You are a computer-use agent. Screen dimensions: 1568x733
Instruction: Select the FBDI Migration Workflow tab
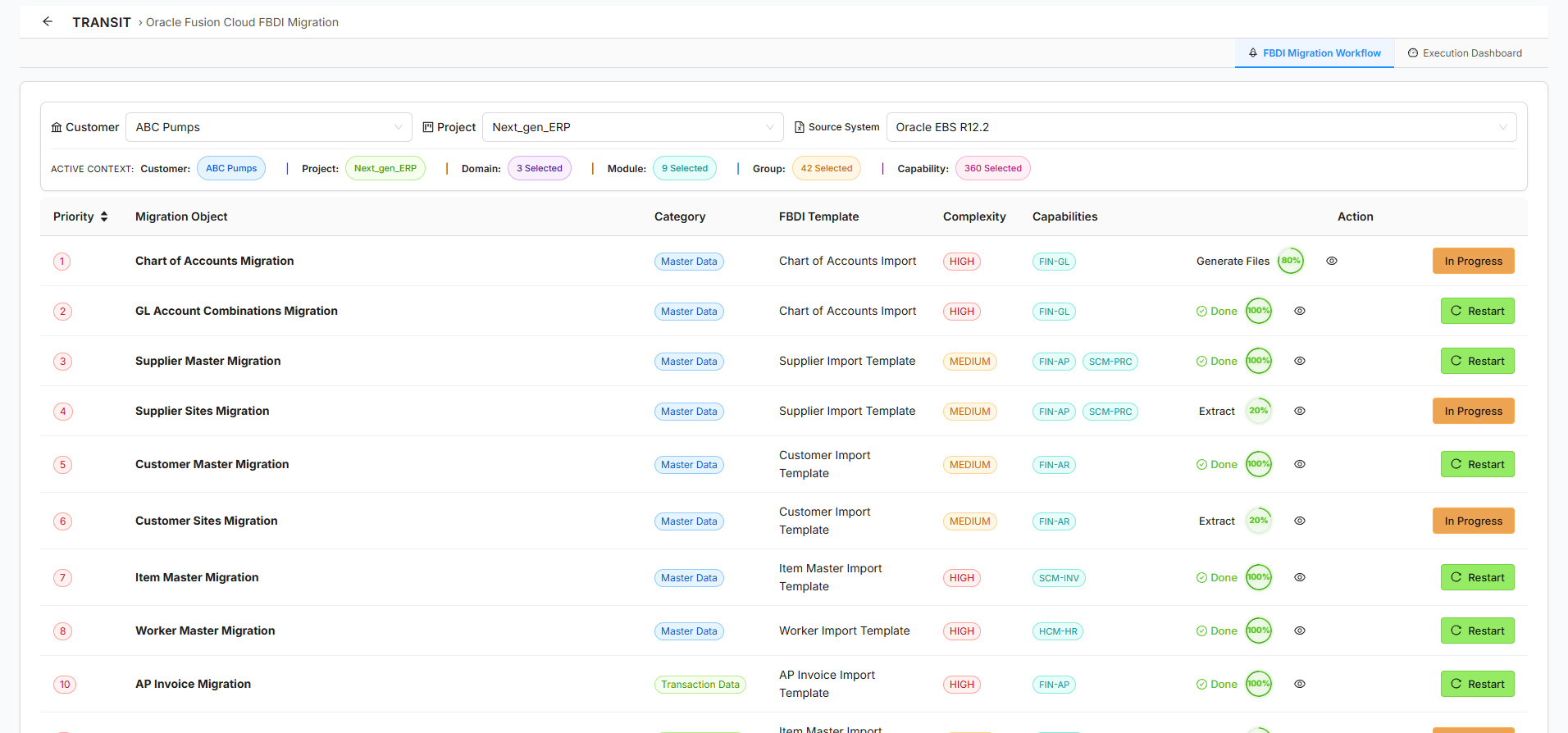click(x=1314, y=53)
